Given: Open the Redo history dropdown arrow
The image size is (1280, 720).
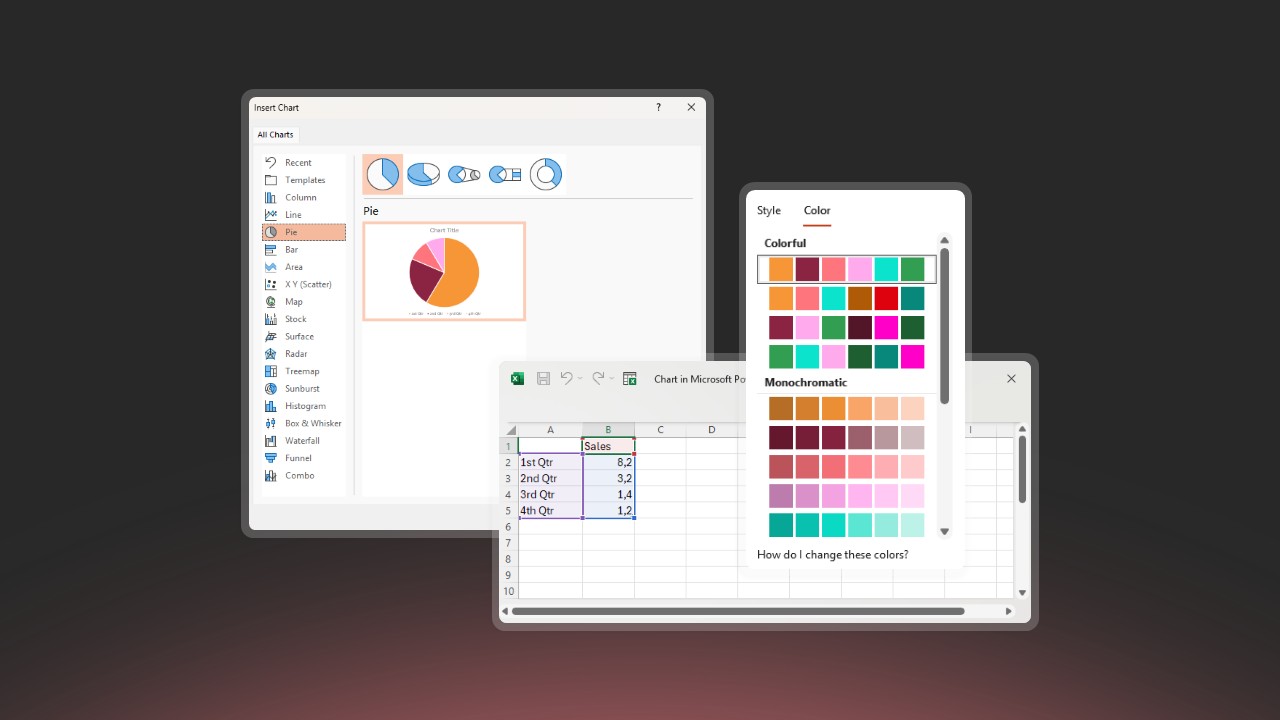Looking at the screenshot, I should [612, 379].
